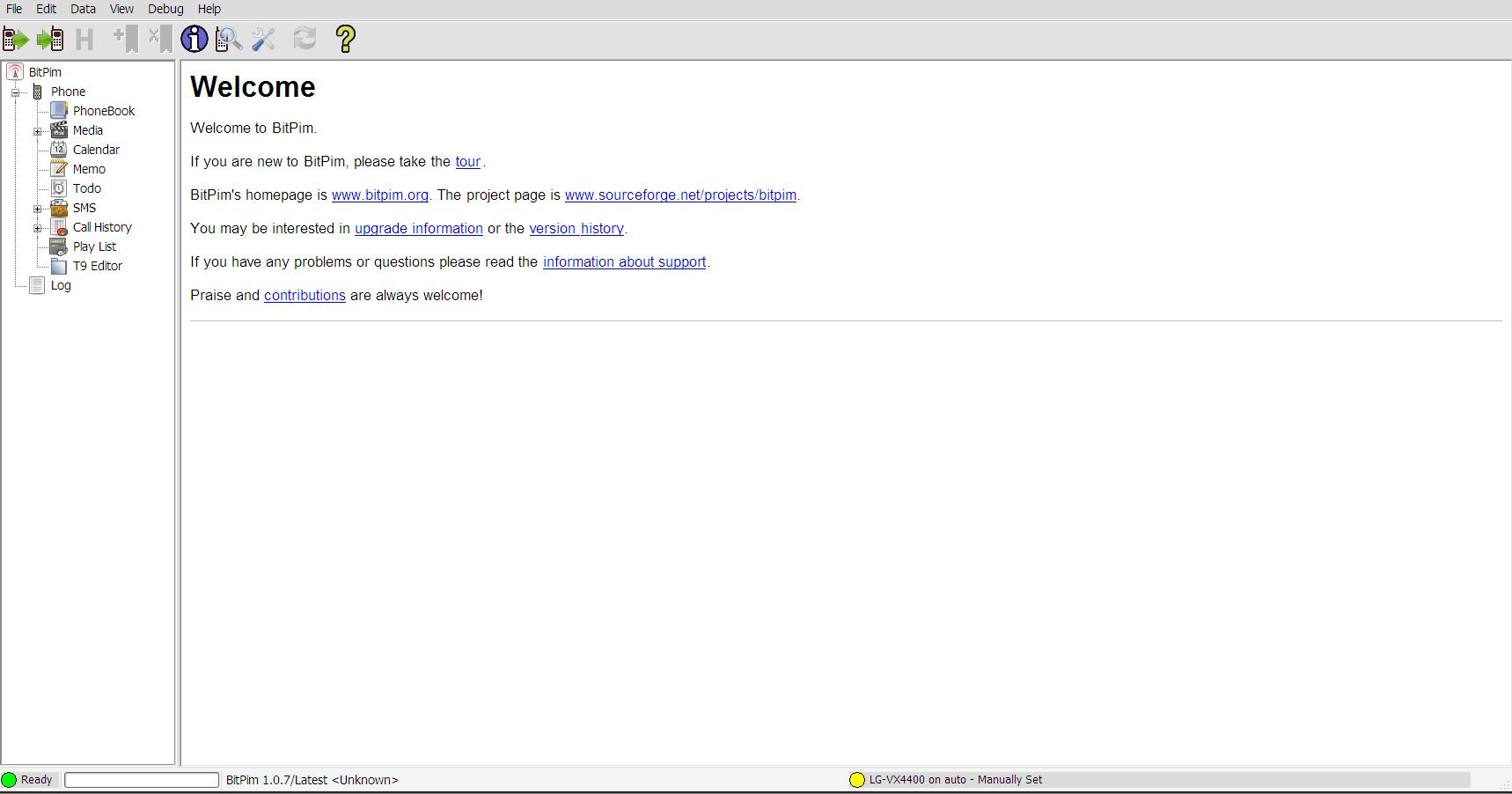Open Phone Info with the blue i icon
Image resolution: width=1512 pixels, height=794 pixels.
(194, 39)
